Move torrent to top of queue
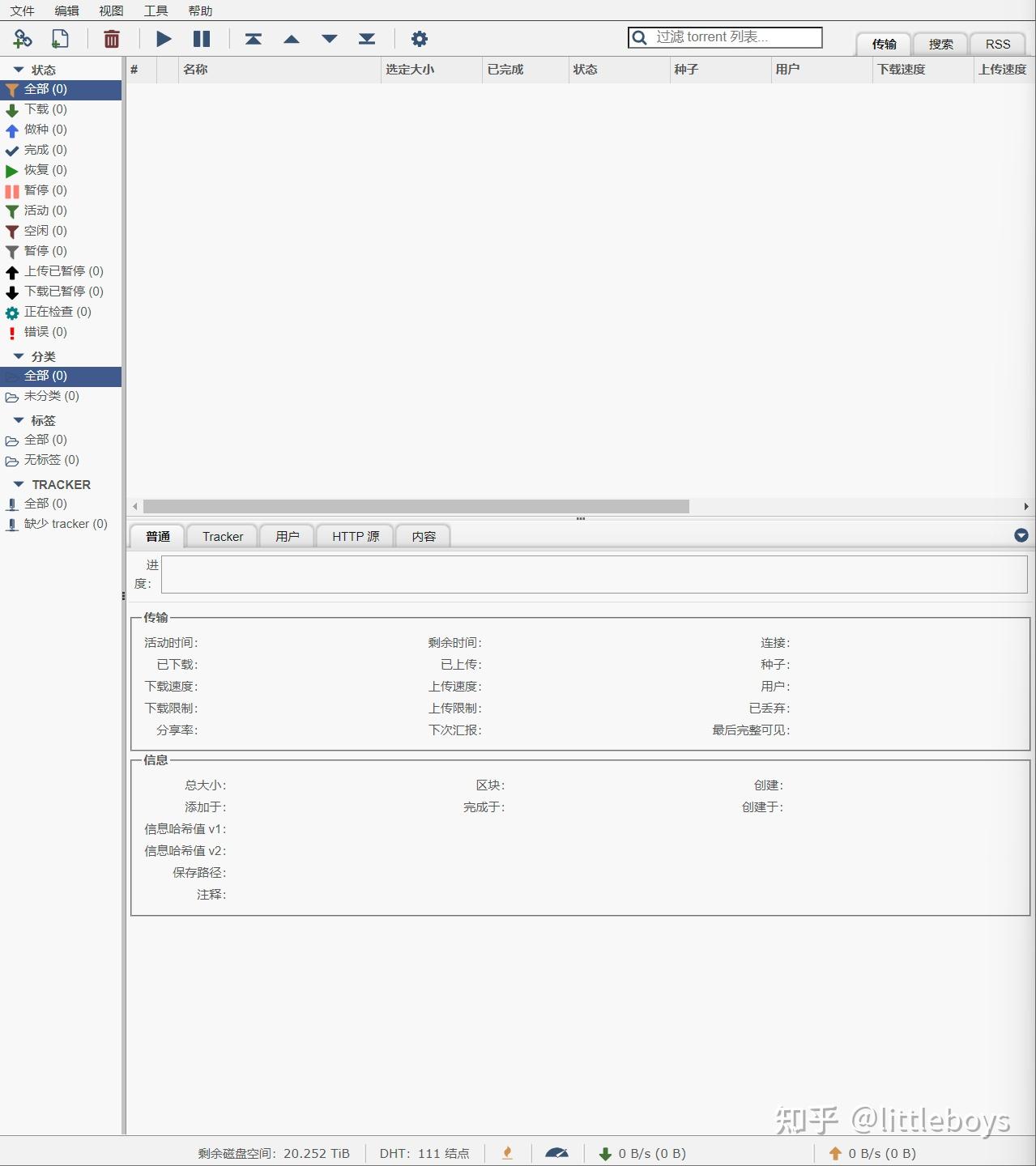 pos(254,38)
